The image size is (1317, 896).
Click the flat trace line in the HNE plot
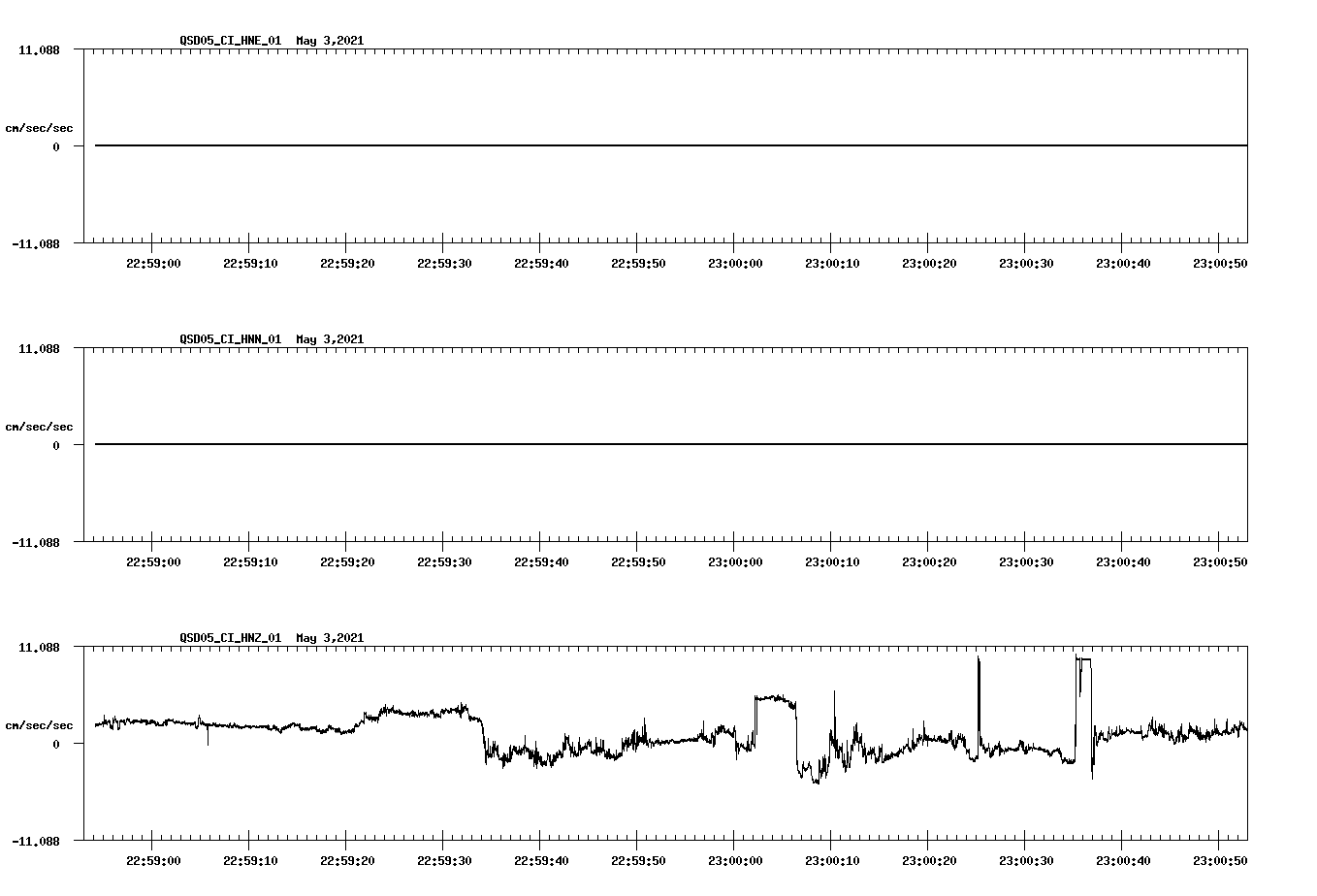(582, 145)
